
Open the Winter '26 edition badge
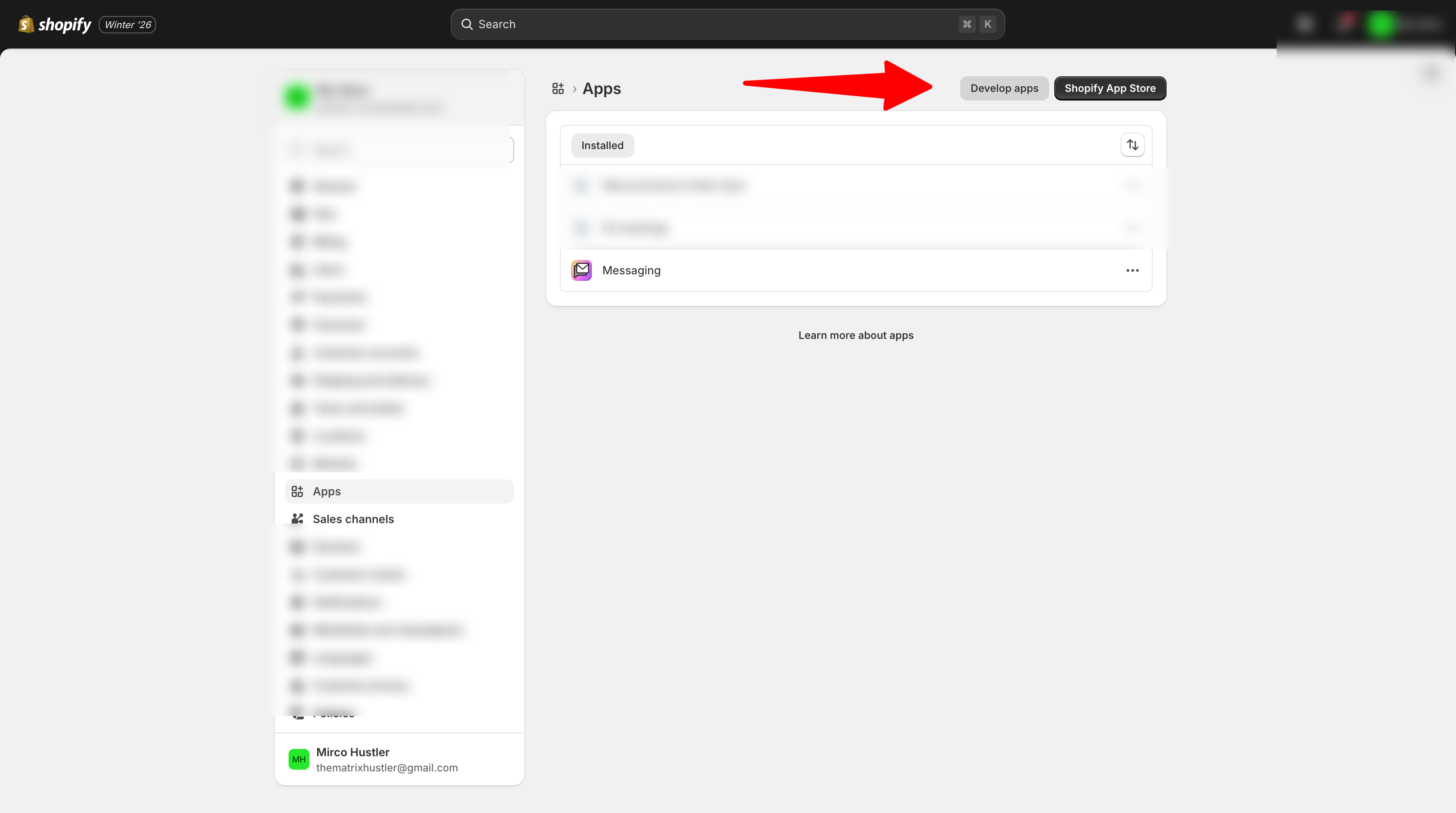pyautogui.click(x=127, y=24)
